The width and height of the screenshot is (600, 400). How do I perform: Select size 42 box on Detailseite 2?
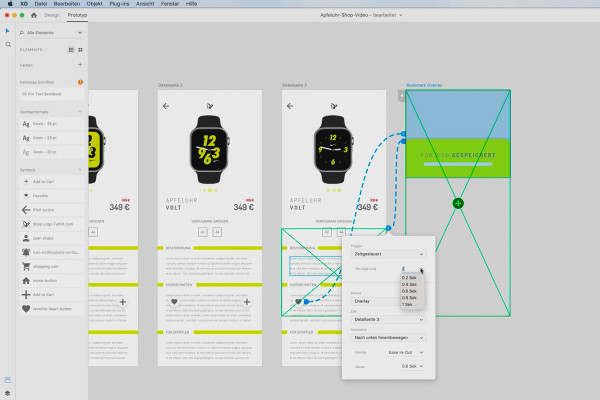(x=203, y=232)
